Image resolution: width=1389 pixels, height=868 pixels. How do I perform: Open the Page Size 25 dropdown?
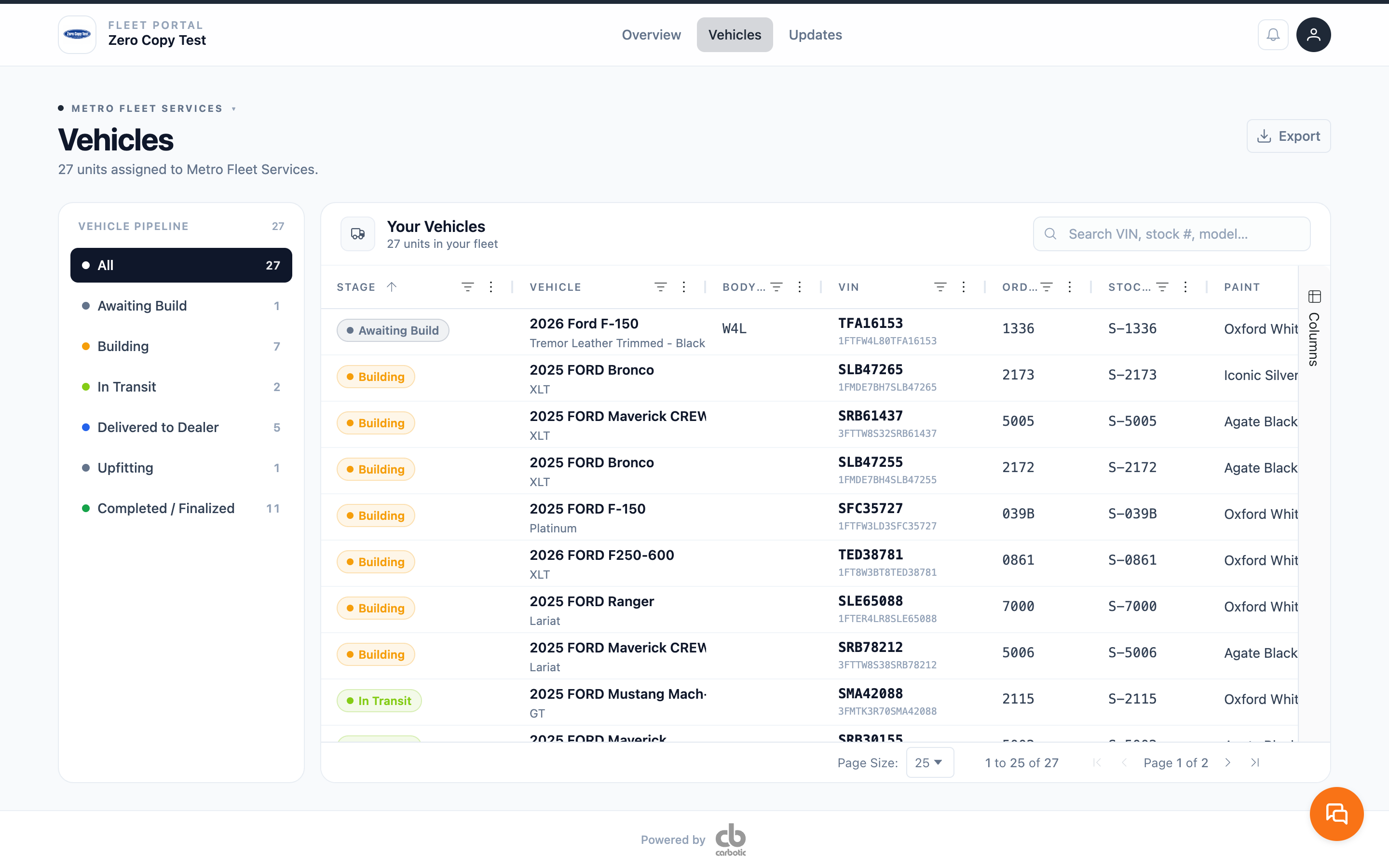click(930, 762)
